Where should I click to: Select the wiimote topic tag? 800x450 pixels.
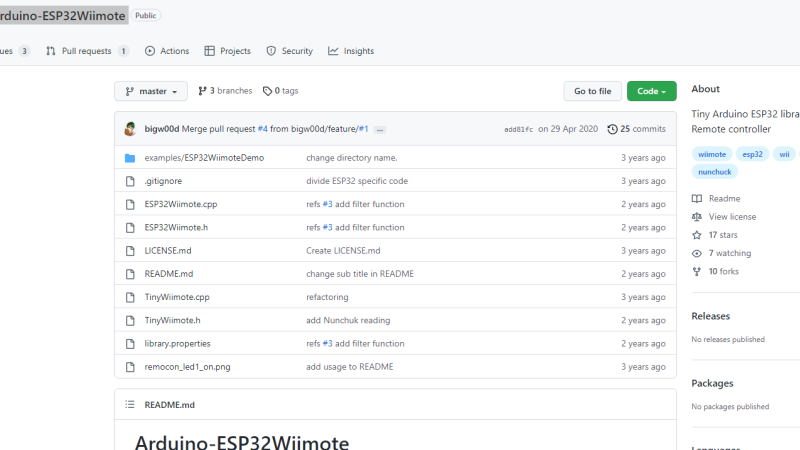(x=712, y=154)
